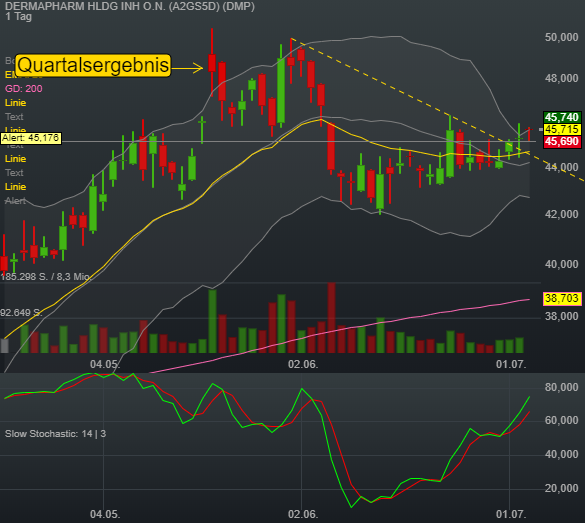Click the 04.05. date under the volume bars
Image resolution: width=585 pixels, height=523 pixels.
click(105, 364)
